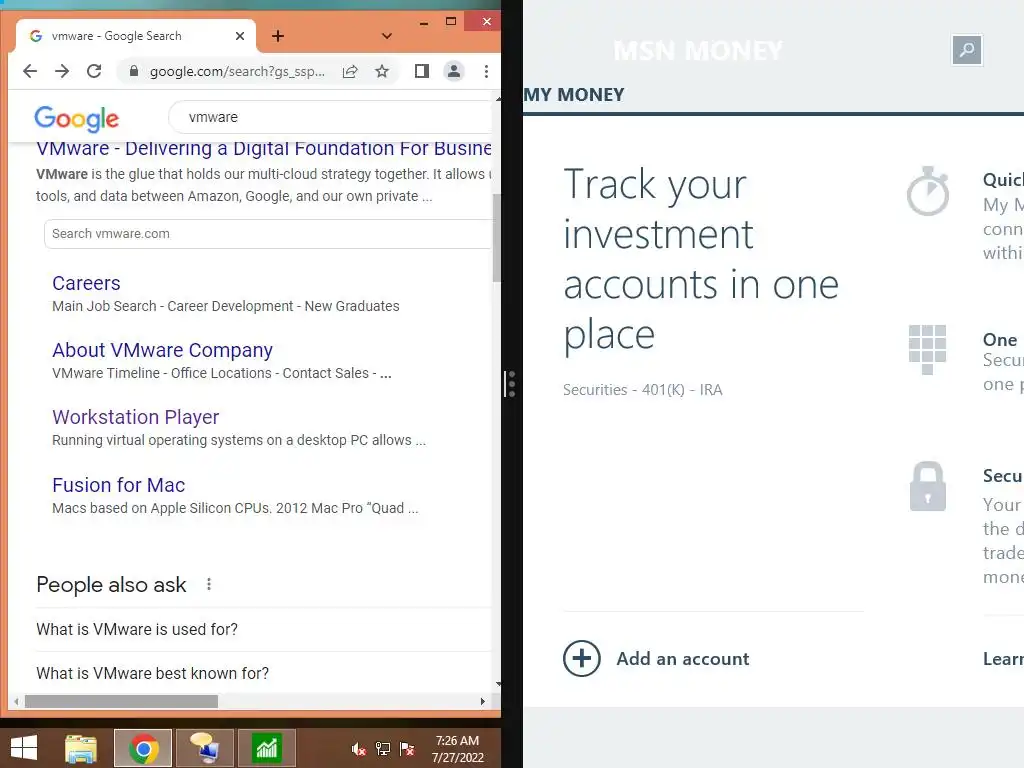Click the Chrome taskbar icon
1024x768 pixels.
tap(143, 748)
